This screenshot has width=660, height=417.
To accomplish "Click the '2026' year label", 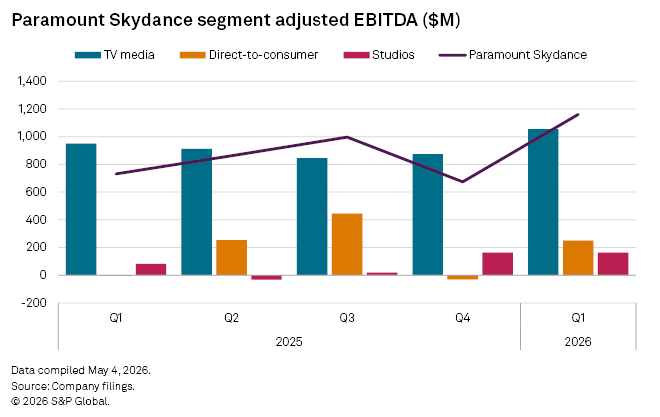I will pos(578,341).
